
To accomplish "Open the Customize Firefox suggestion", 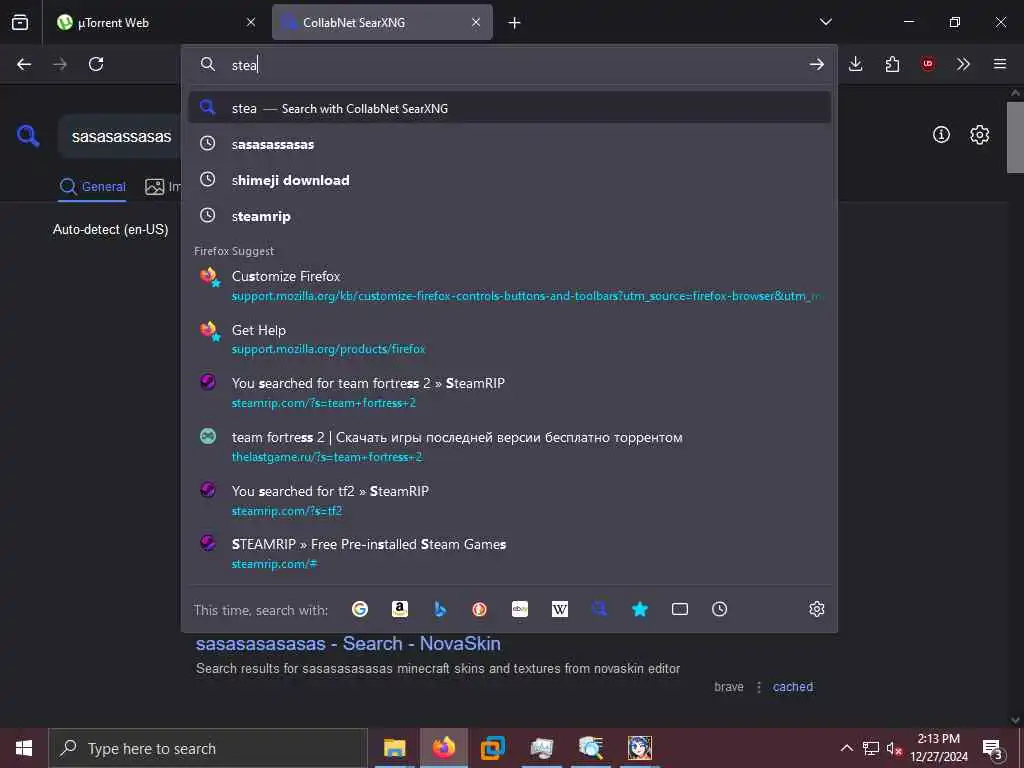I will tap(509, 285).
